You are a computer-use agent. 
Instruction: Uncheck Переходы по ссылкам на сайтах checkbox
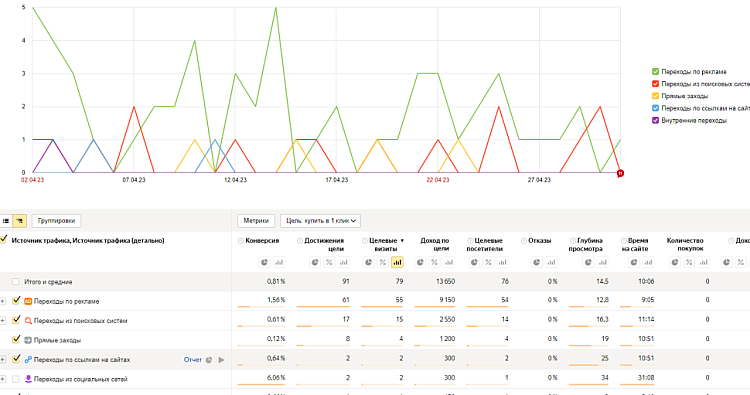pyautogui.click(x=16, y=358)
